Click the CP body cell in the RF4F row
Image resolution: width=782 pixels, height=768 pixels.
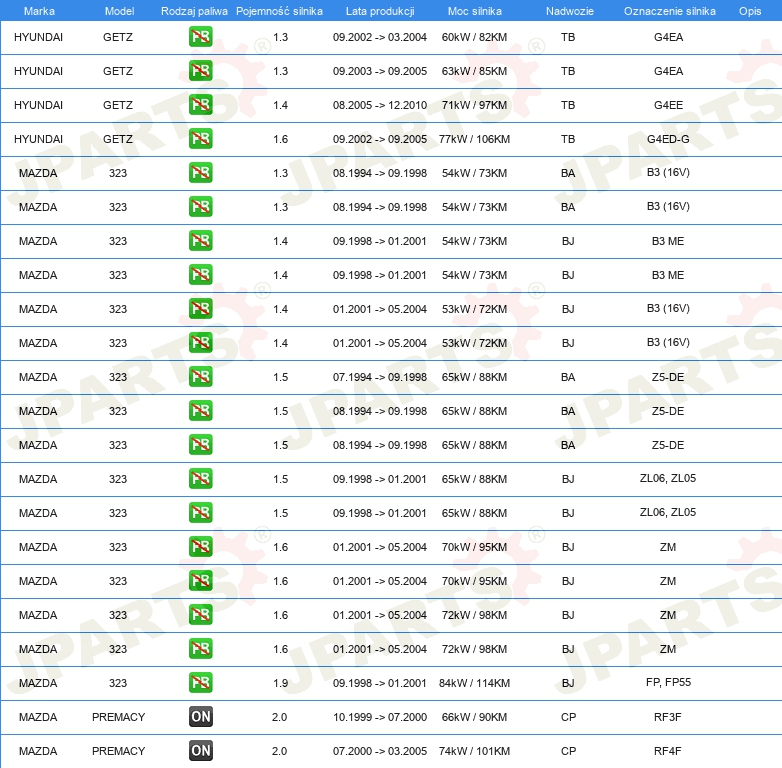click(568, 751)
